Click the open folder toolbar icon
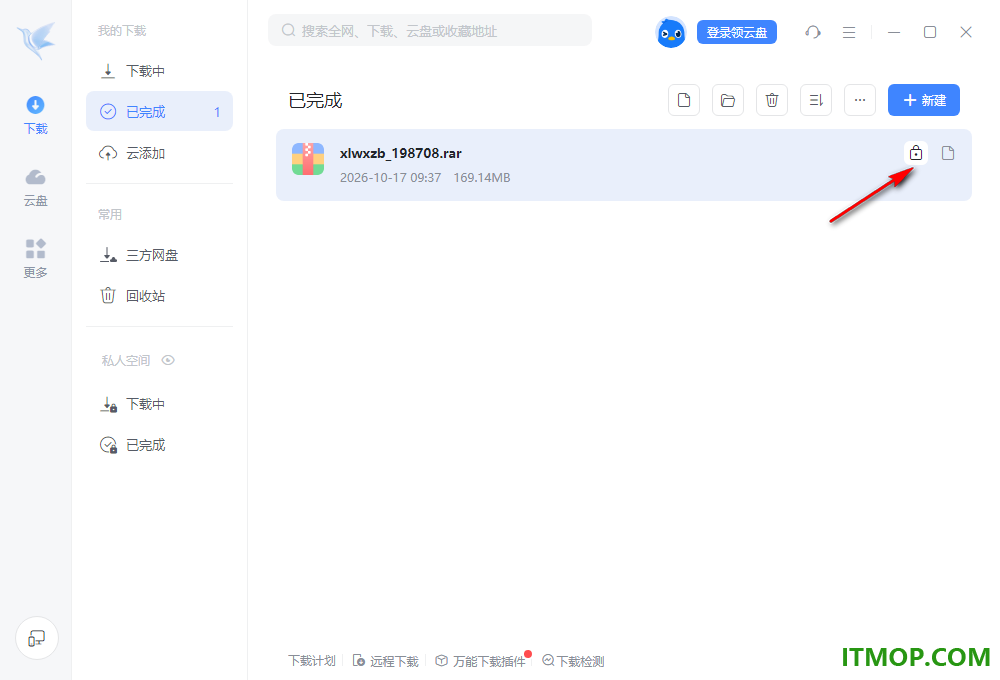This screenshot has height=680, width=1000. pos(728,100)
